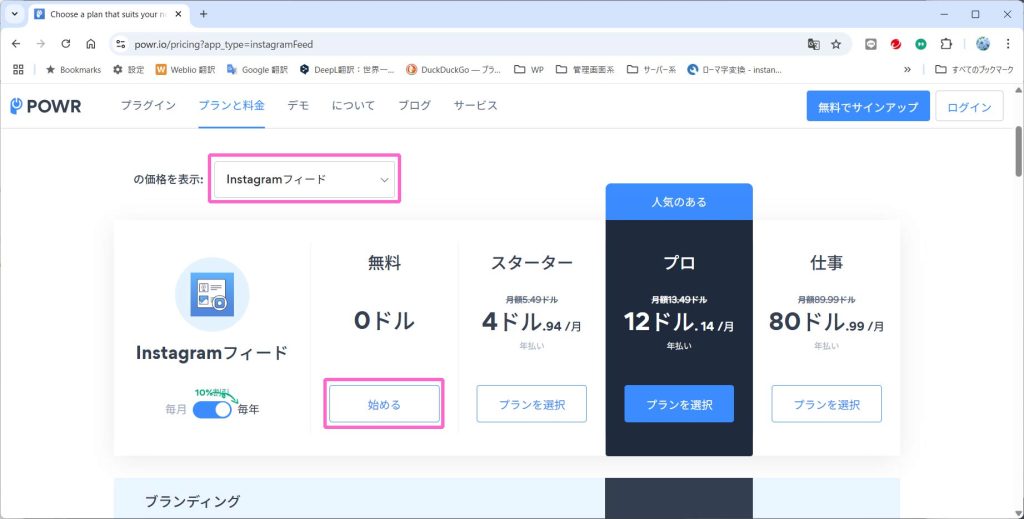Choose プランを選択 for プロ plan
Viewport: 1024px width, 519px height.
click(679, 404)
